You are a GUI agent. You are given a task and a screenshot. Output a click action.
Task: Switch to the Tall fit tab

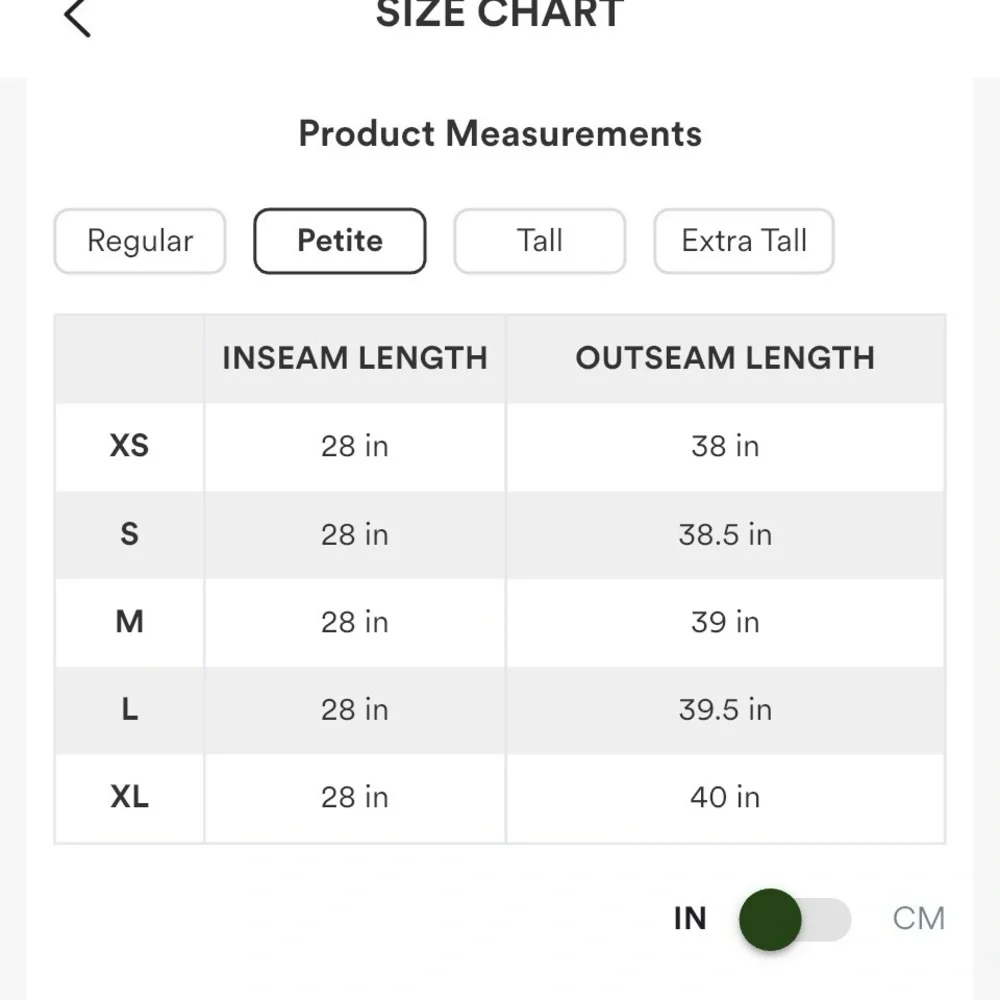coord(540,241)
